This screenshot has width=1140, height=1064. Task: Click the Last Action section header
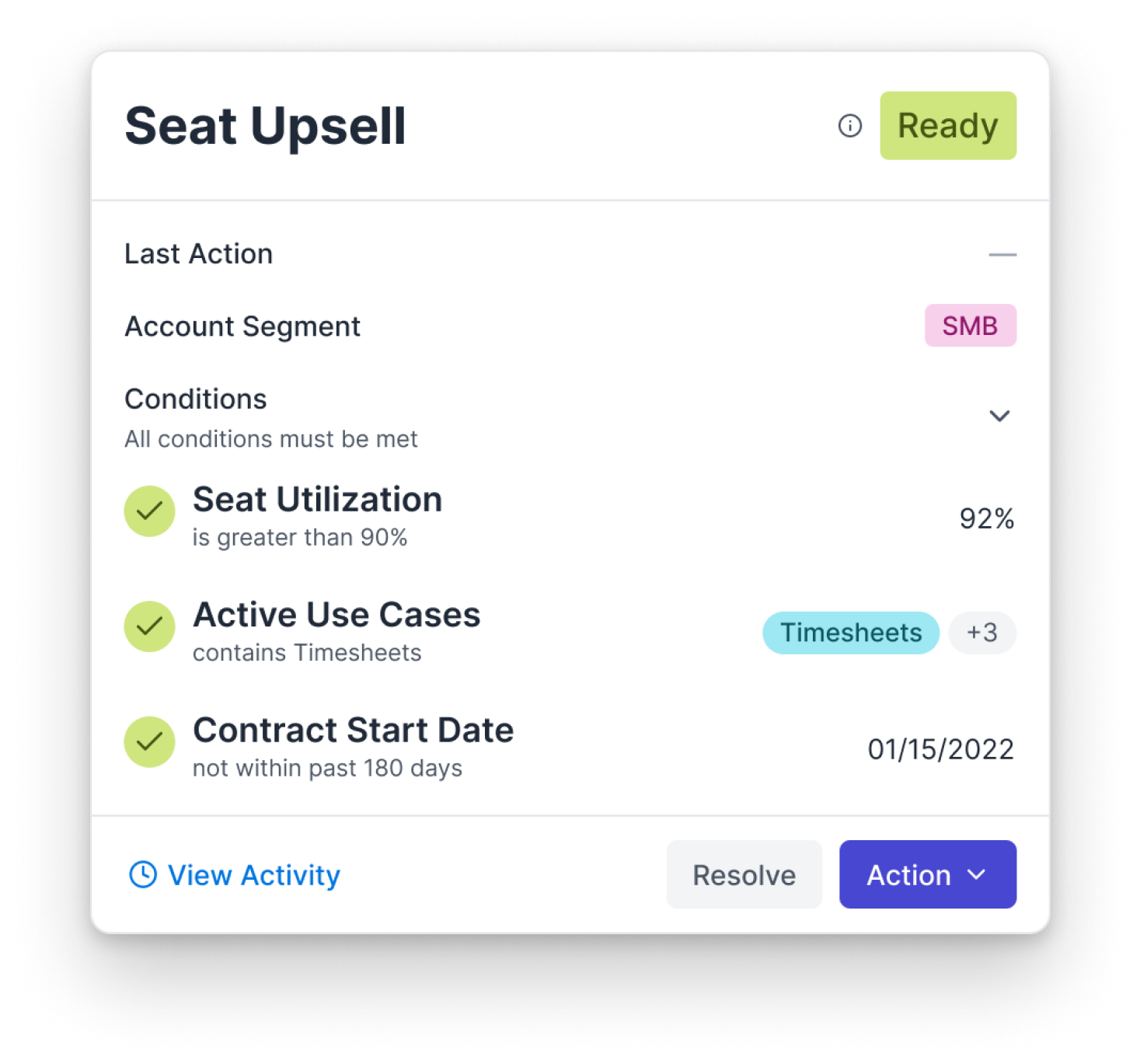tap(198, 253)
